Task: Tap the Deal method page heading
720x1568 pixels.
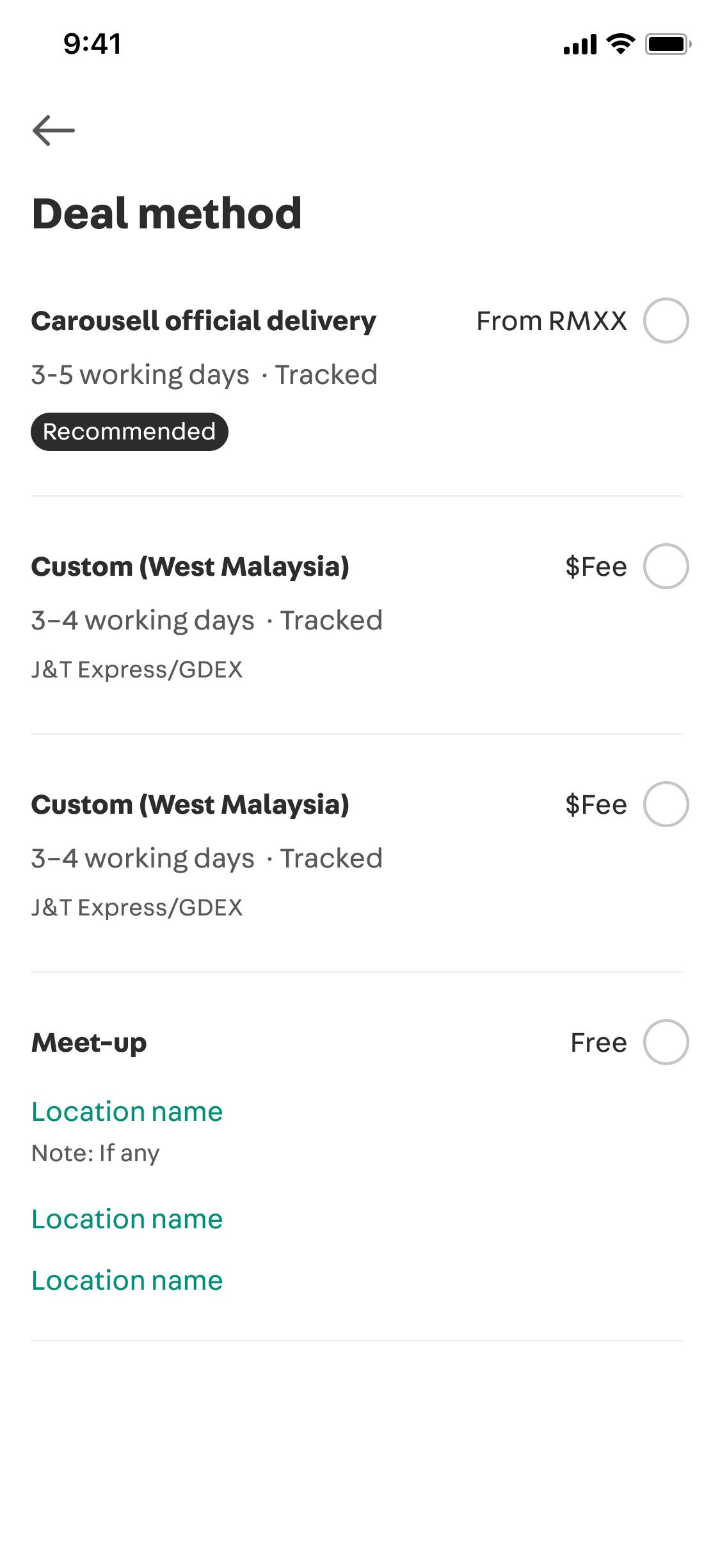Action: (166, 213)
